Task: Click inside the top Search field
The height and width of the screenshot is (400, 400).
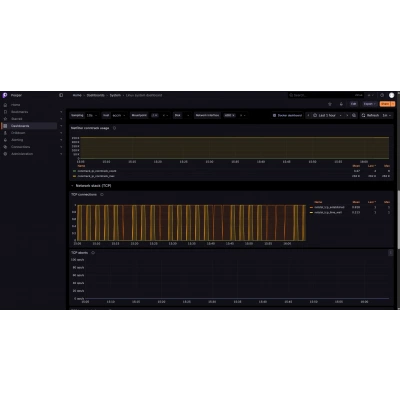Action: 320,95
